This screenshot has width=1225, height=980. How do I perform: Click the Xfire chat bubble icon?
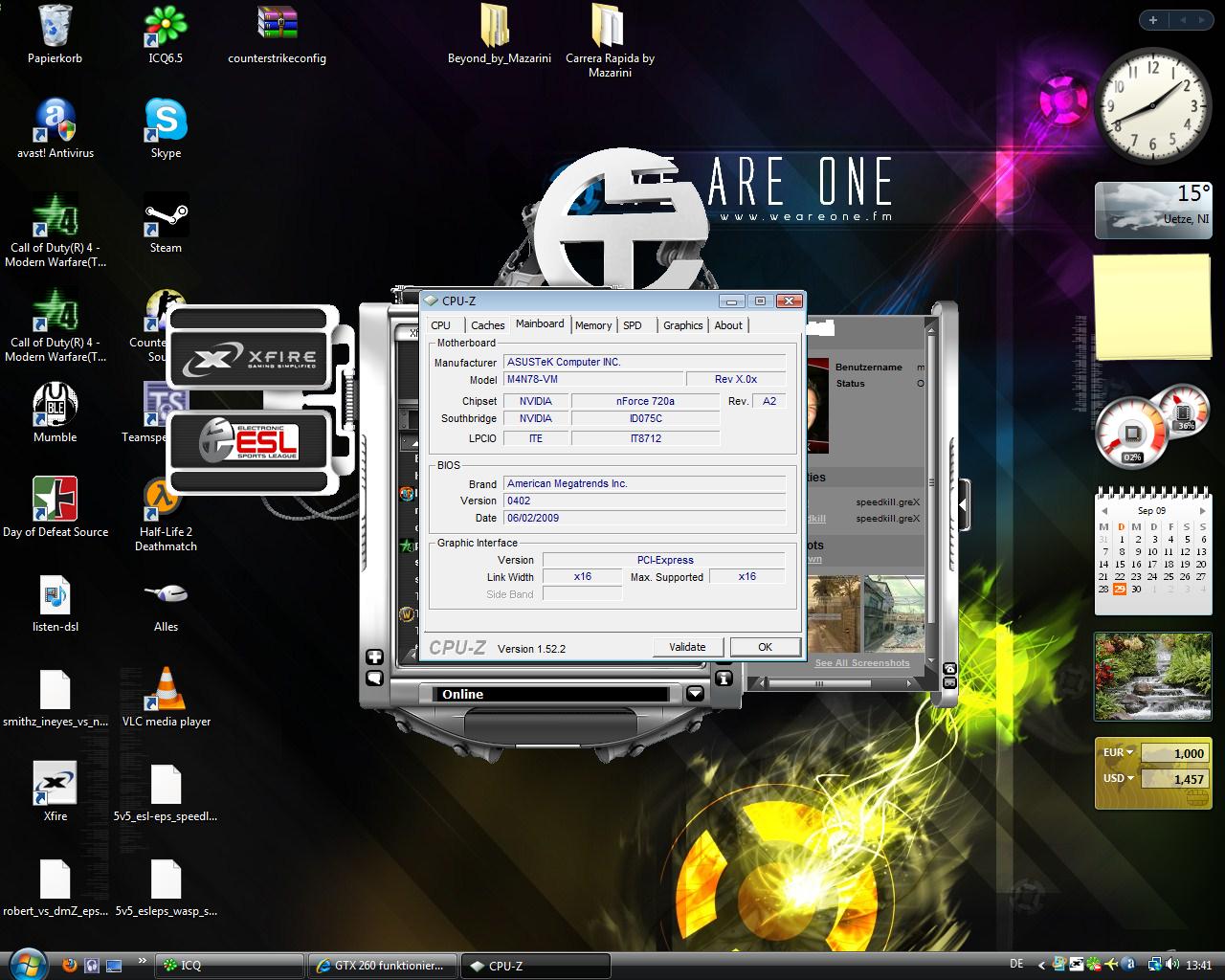374,678
